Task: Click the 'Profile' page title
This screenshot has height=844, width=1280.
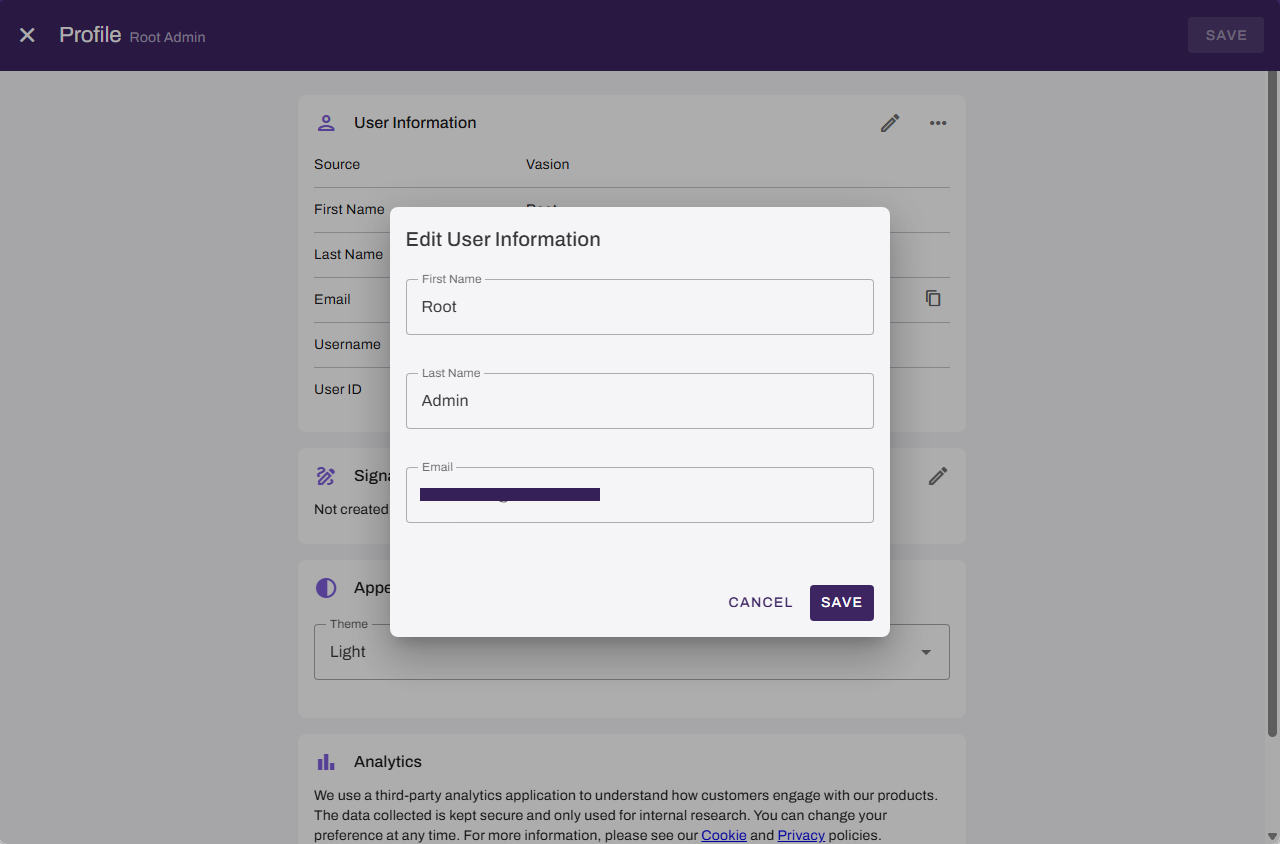Action: coord(90,35)
